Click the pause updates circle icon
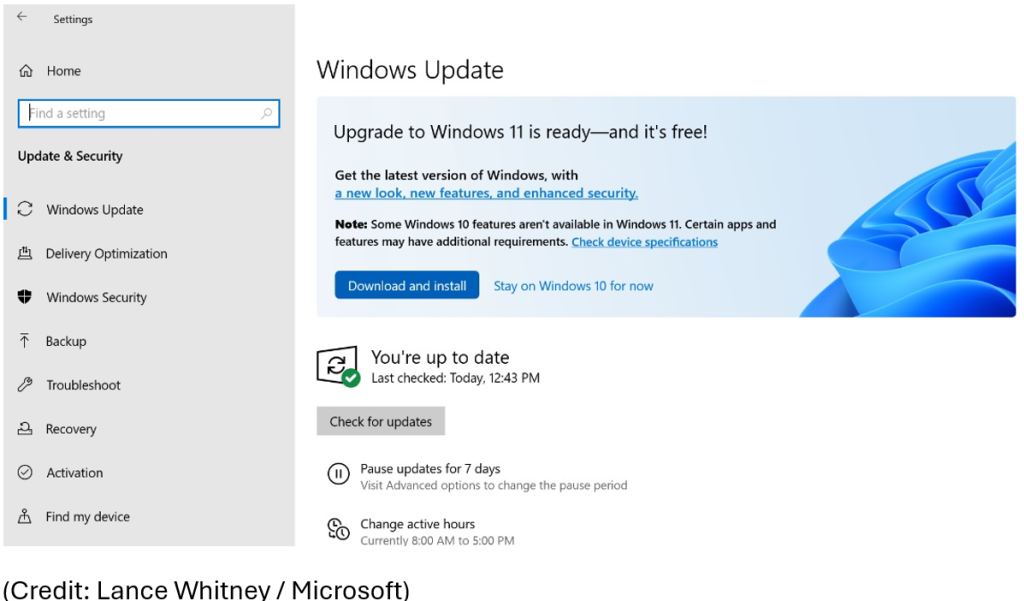The height and width of the screenshot is (601, 1024). pos(338,474)
